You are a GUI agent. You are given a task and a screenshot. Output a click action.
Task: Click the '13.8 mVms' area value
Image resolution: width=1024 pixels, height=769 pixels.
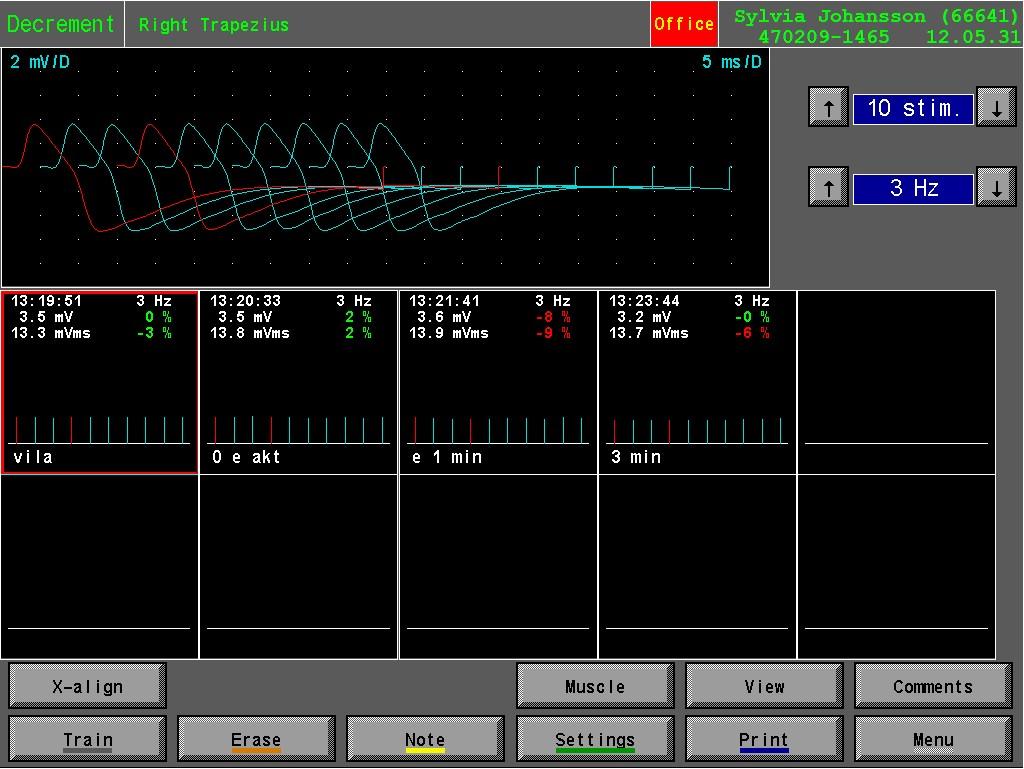tap(250, 333)
